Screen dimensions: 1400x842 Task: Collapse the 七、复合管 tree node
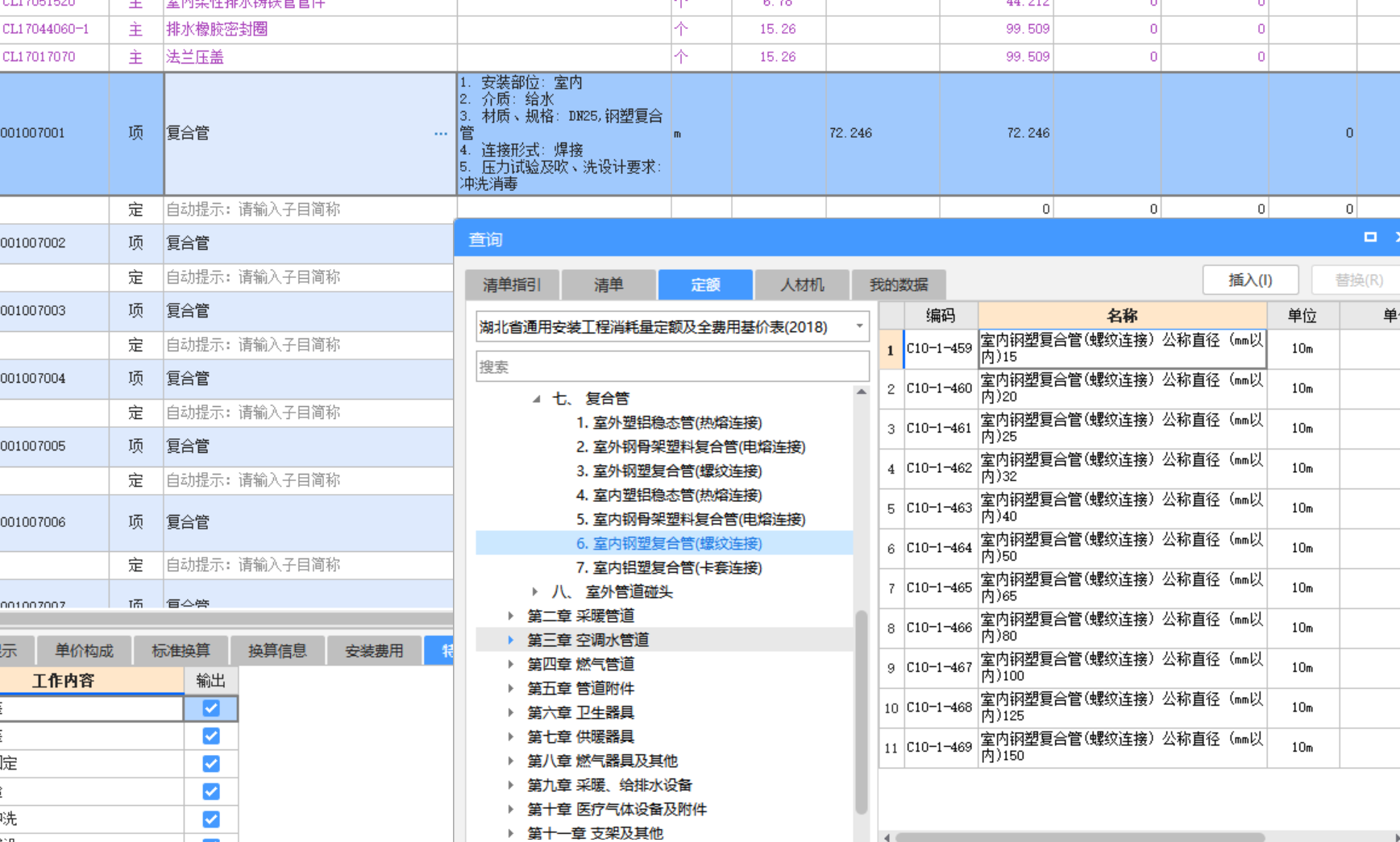point(536,398)
